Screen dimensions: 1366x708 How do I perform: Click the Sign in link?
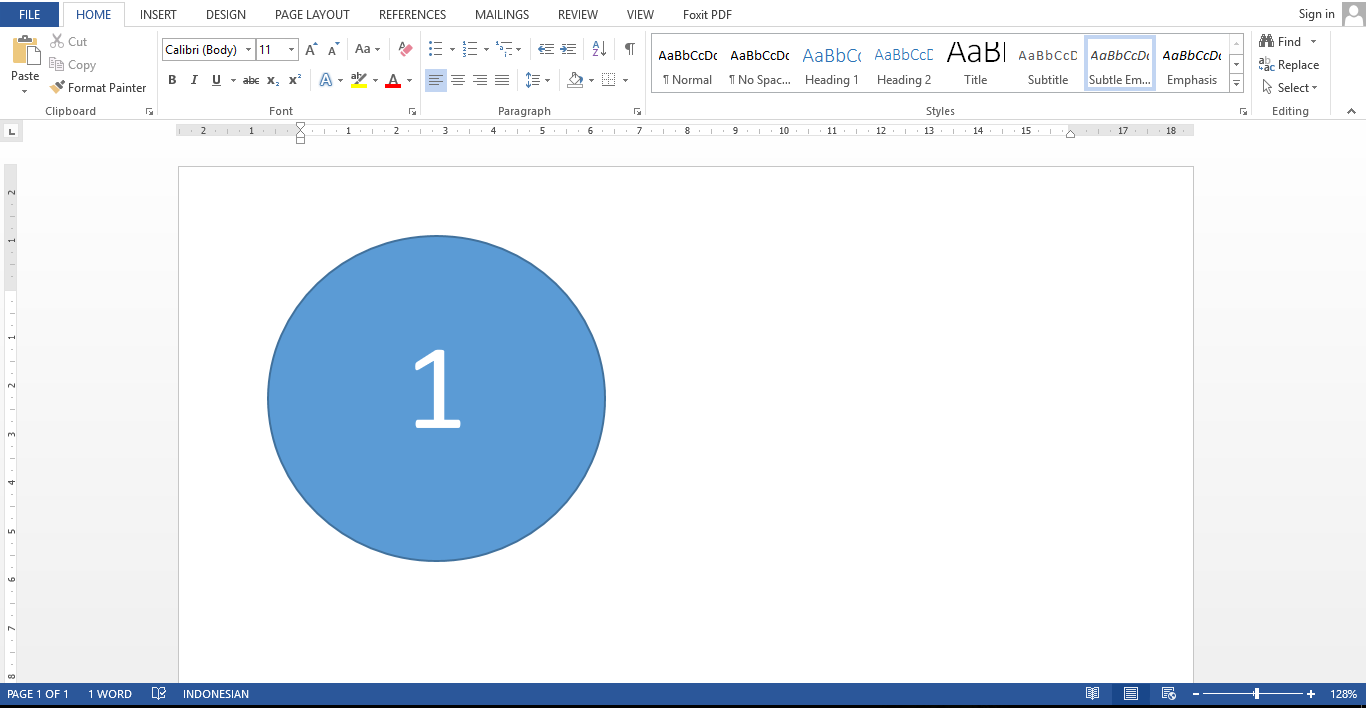tap(1315, 14)
